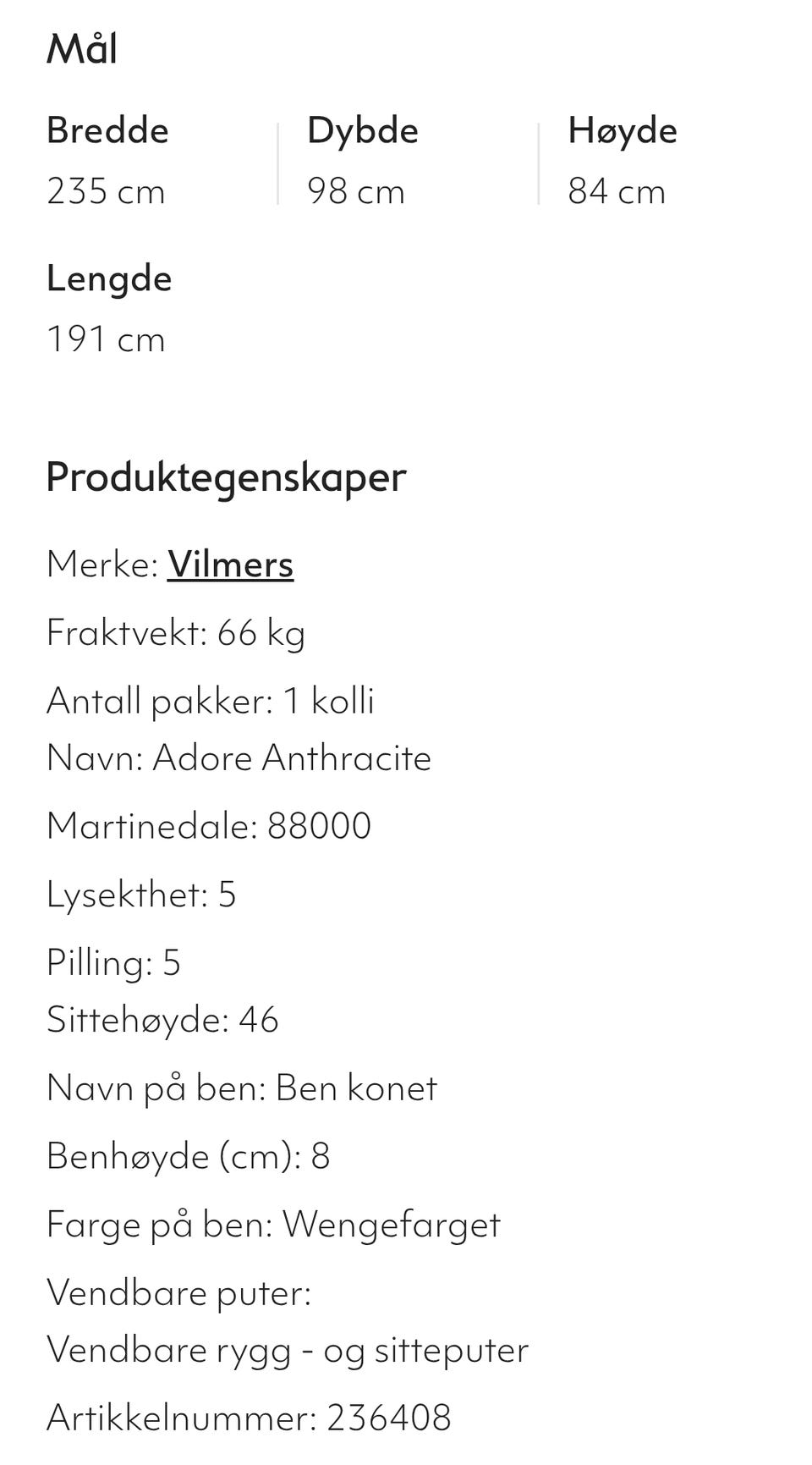Select the Dybde label
This screenshot has height=1465, width=812.
[x=362, y=130]
